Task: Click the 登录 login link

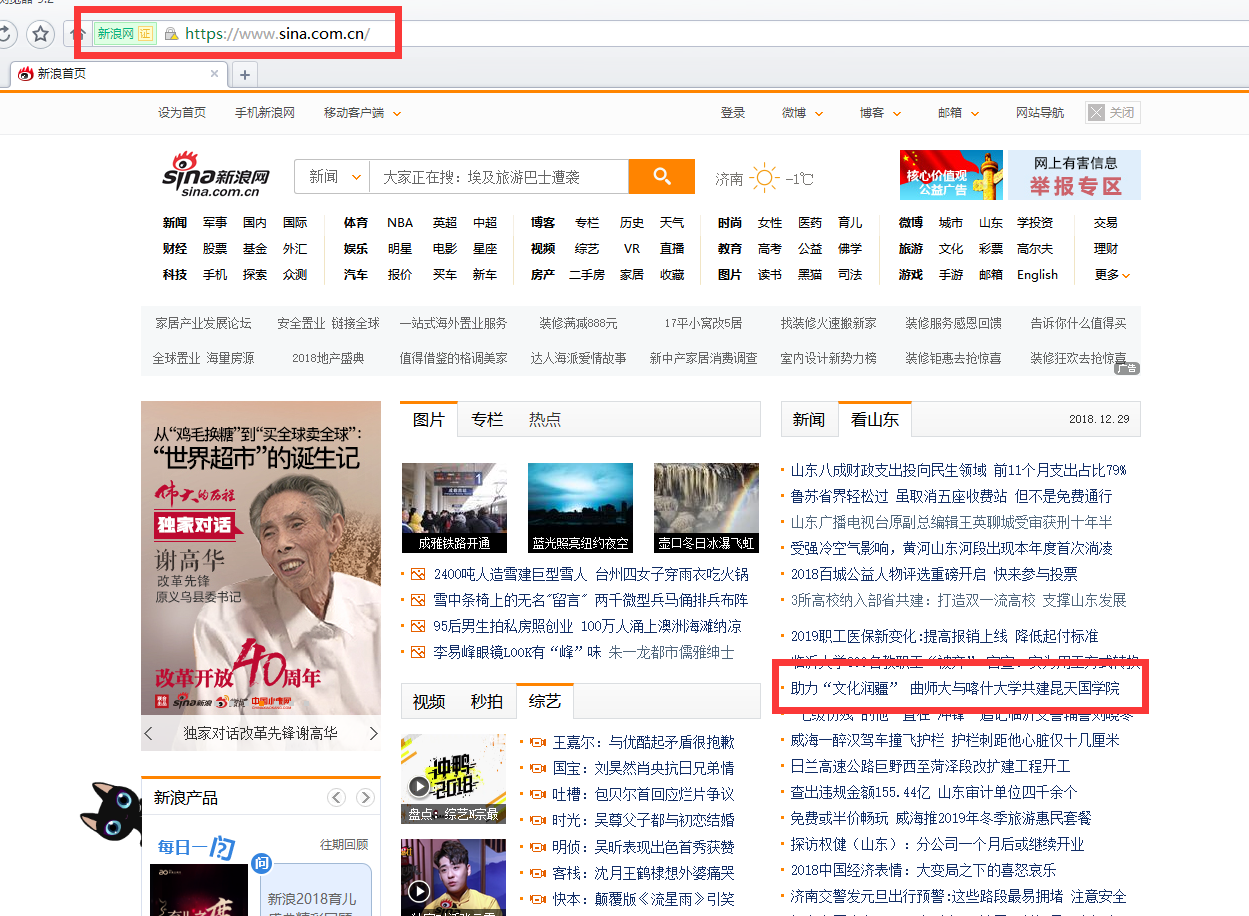Action: (733, 113)
